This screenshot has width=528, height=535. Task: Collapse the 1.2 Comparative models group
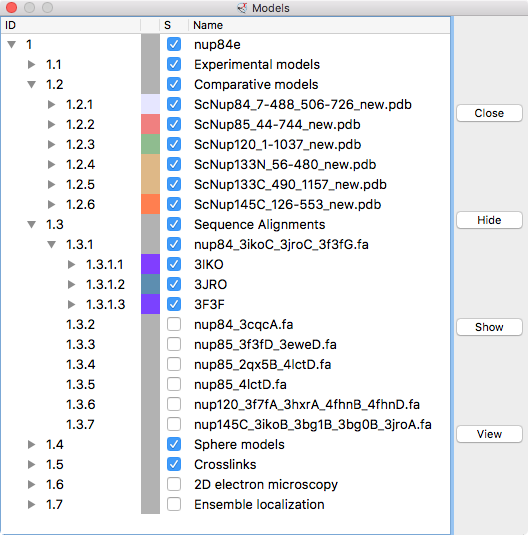click(x=31, y=84)
